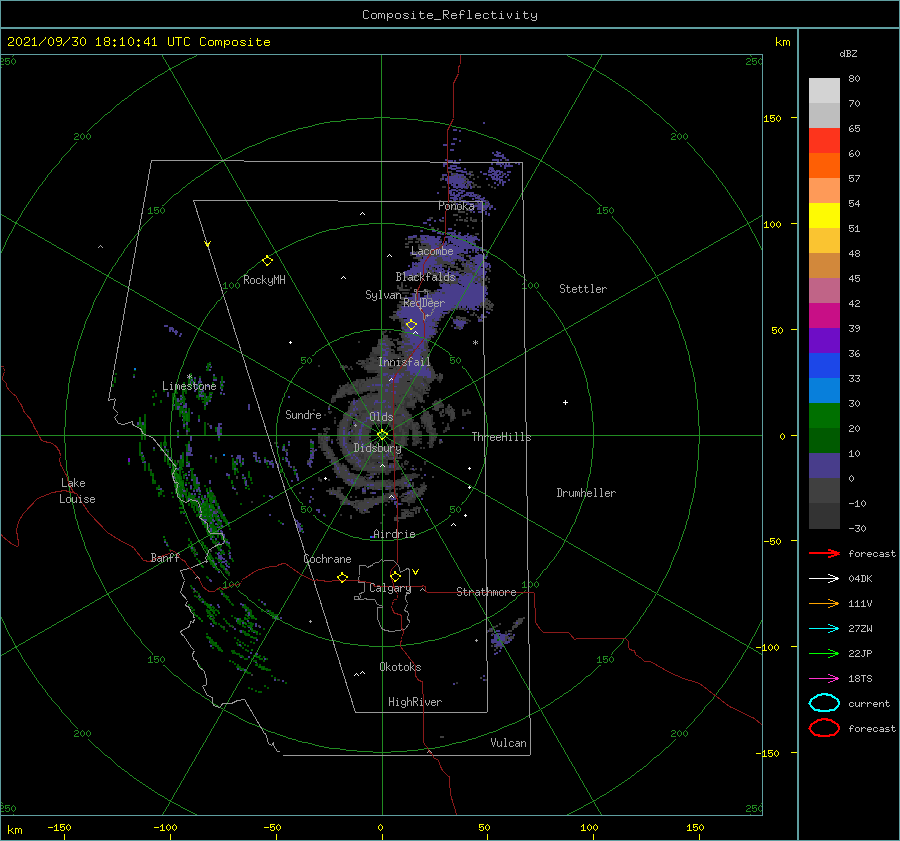Click the Blackfalds label
Viewport: 900px width, 841px height.
tap(425, 277)
